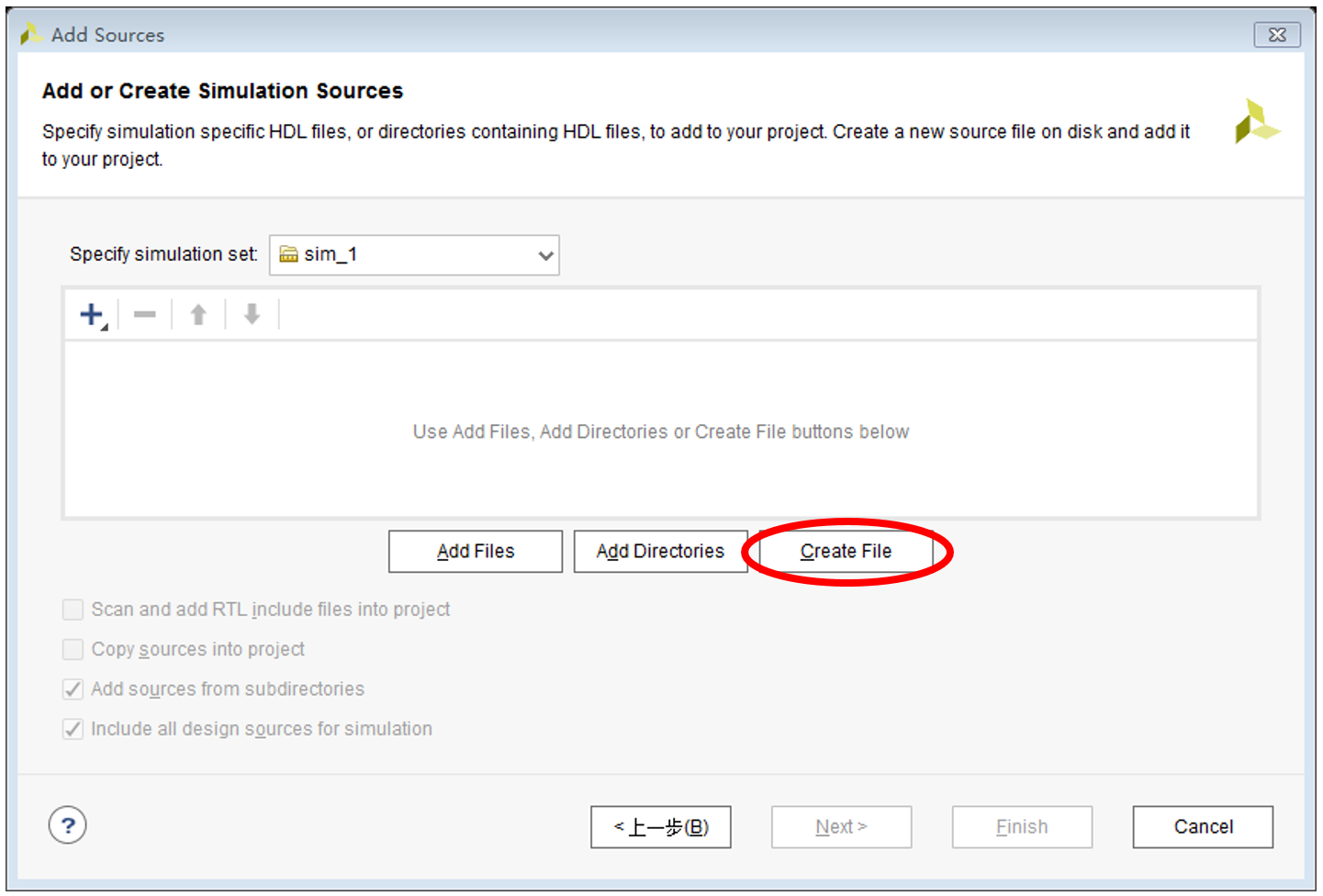Uncheck Add sources from subdirectories
1323x896 pixels.
pyautogui.click(x=73, y=689)
